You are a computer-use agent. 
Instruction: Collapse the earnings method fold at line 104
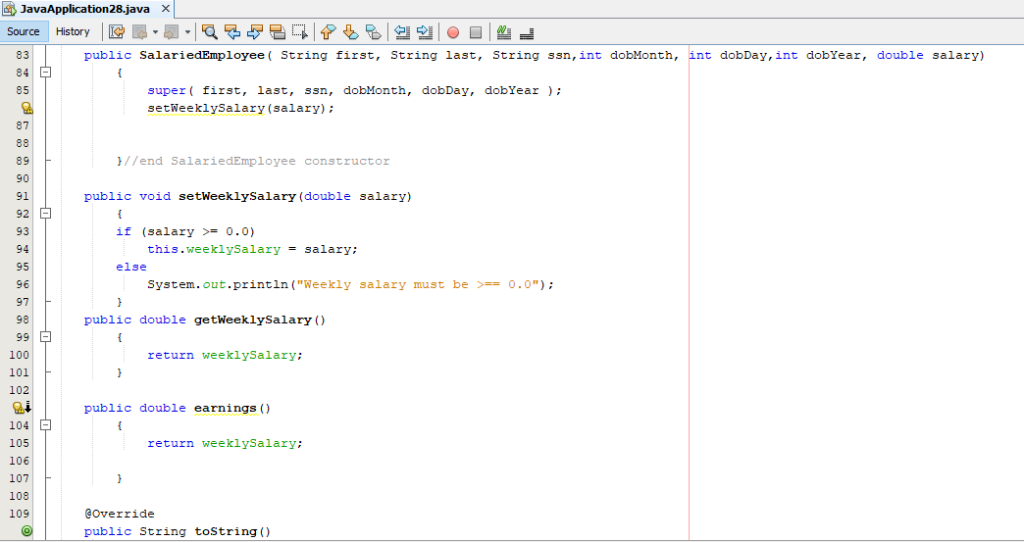pyautogui.click(x=45, y=425)
